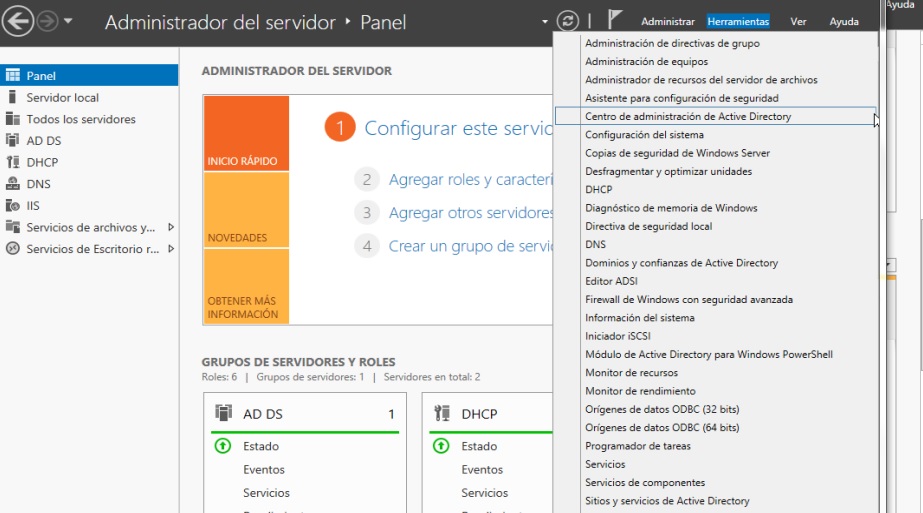Click the Servidor local sidebar item
This screenshot has width=923, height=513.
coord(62,98)
